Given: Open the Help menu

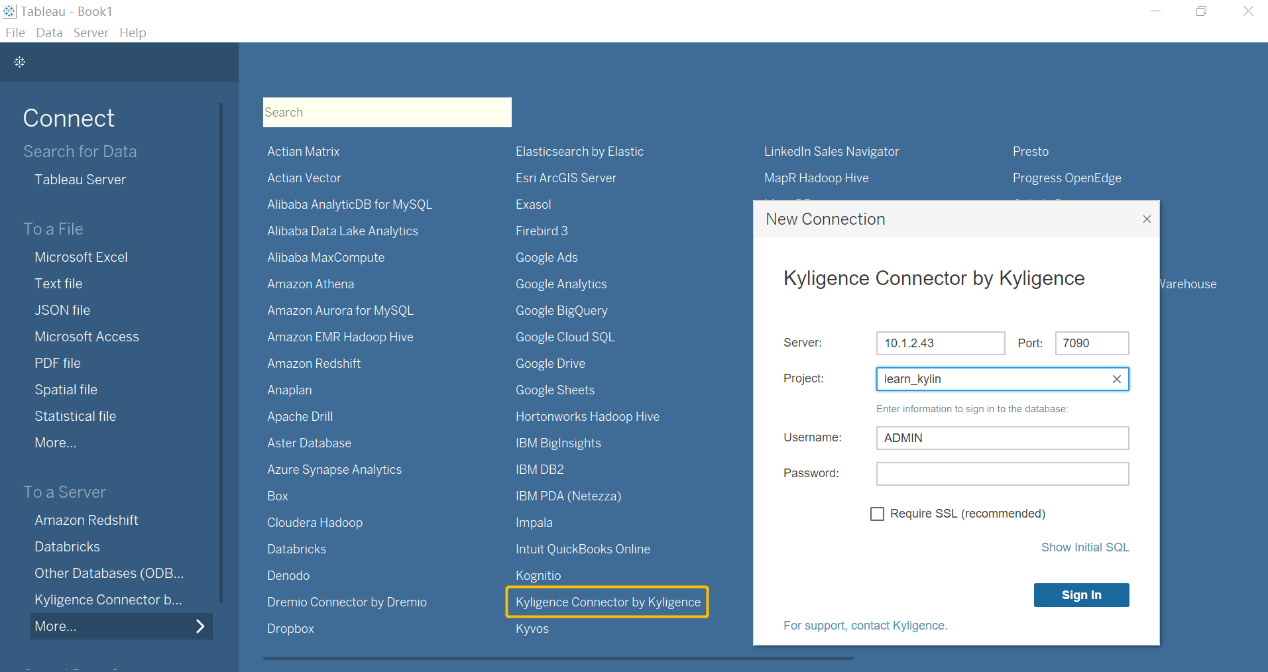Looking at the screenshot, I should [133, 32].
